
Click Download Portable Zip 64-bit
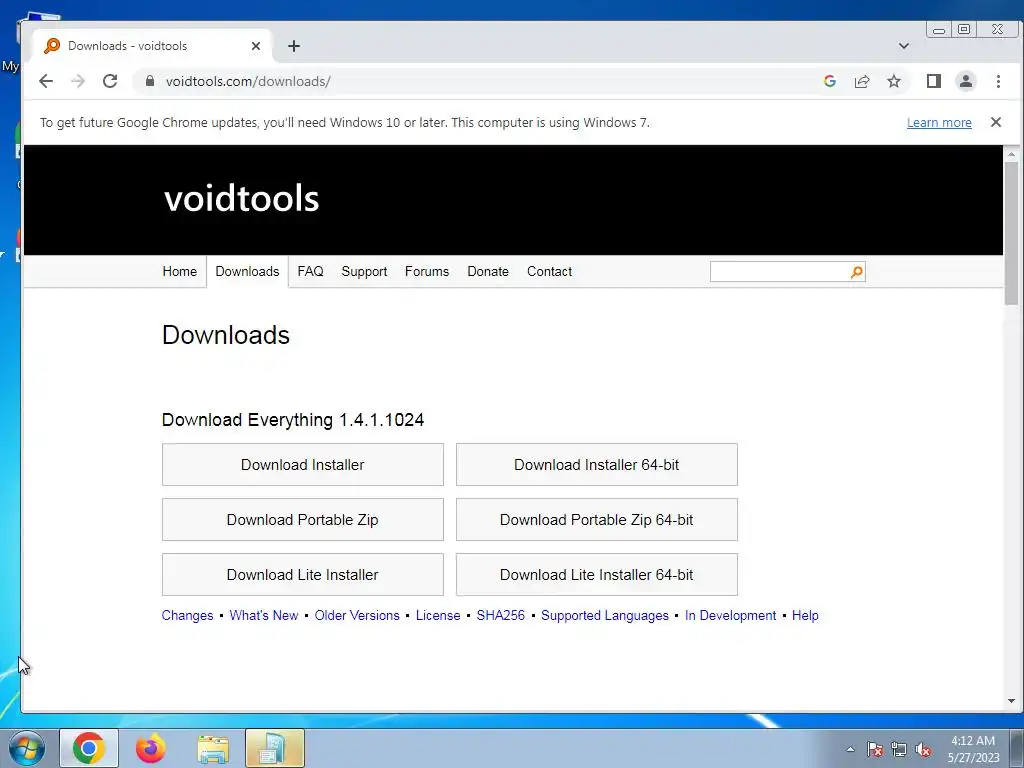click(597, 519)
